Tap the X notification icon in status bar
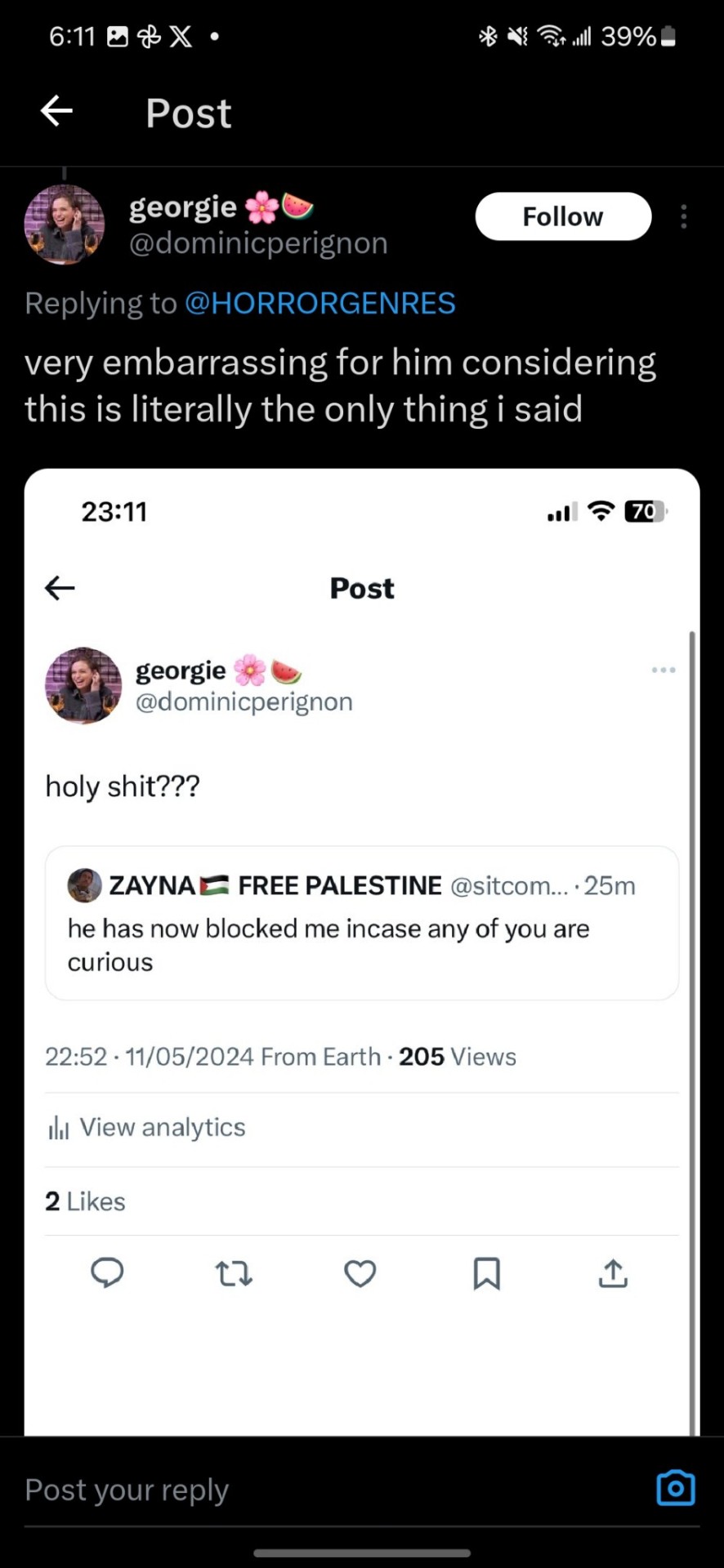 tap(181, 37)
